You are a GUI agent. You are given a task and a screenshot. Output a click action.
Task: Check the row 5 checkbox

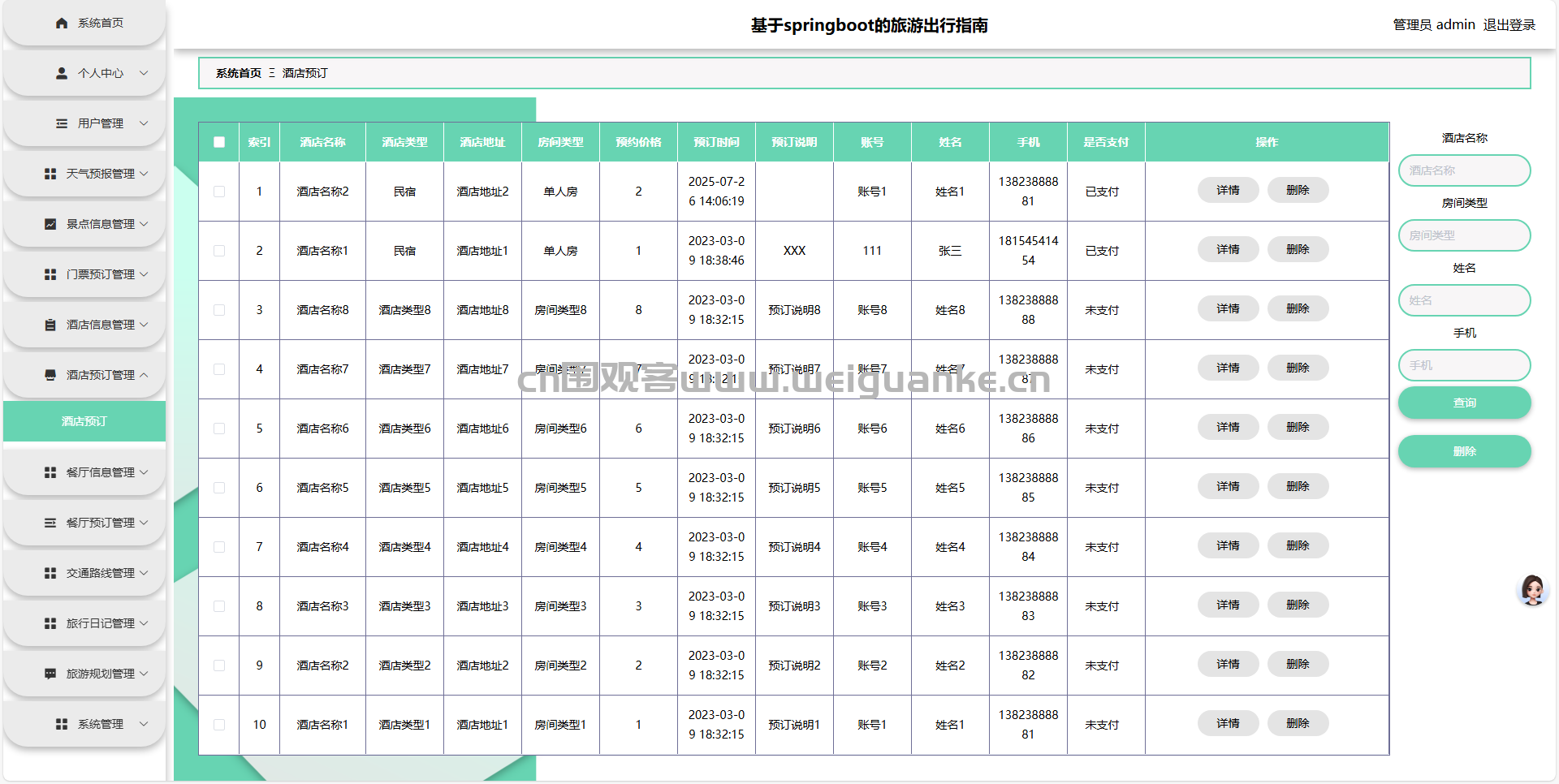(219, 429)
